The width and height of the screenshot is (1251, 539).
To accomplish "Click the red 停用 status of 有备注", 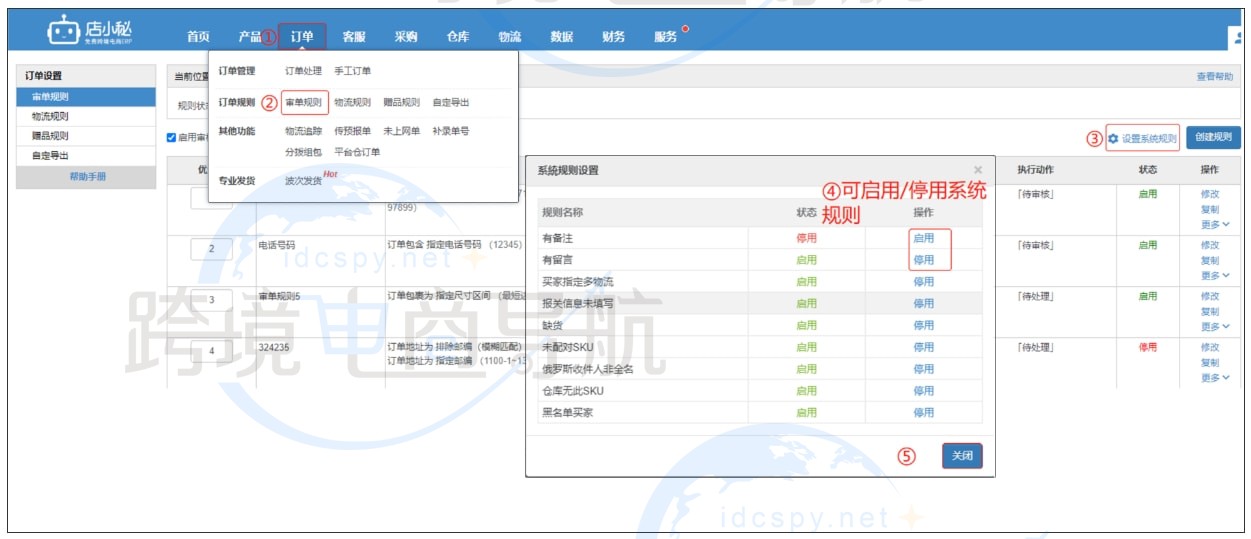I will click(806, 238).
